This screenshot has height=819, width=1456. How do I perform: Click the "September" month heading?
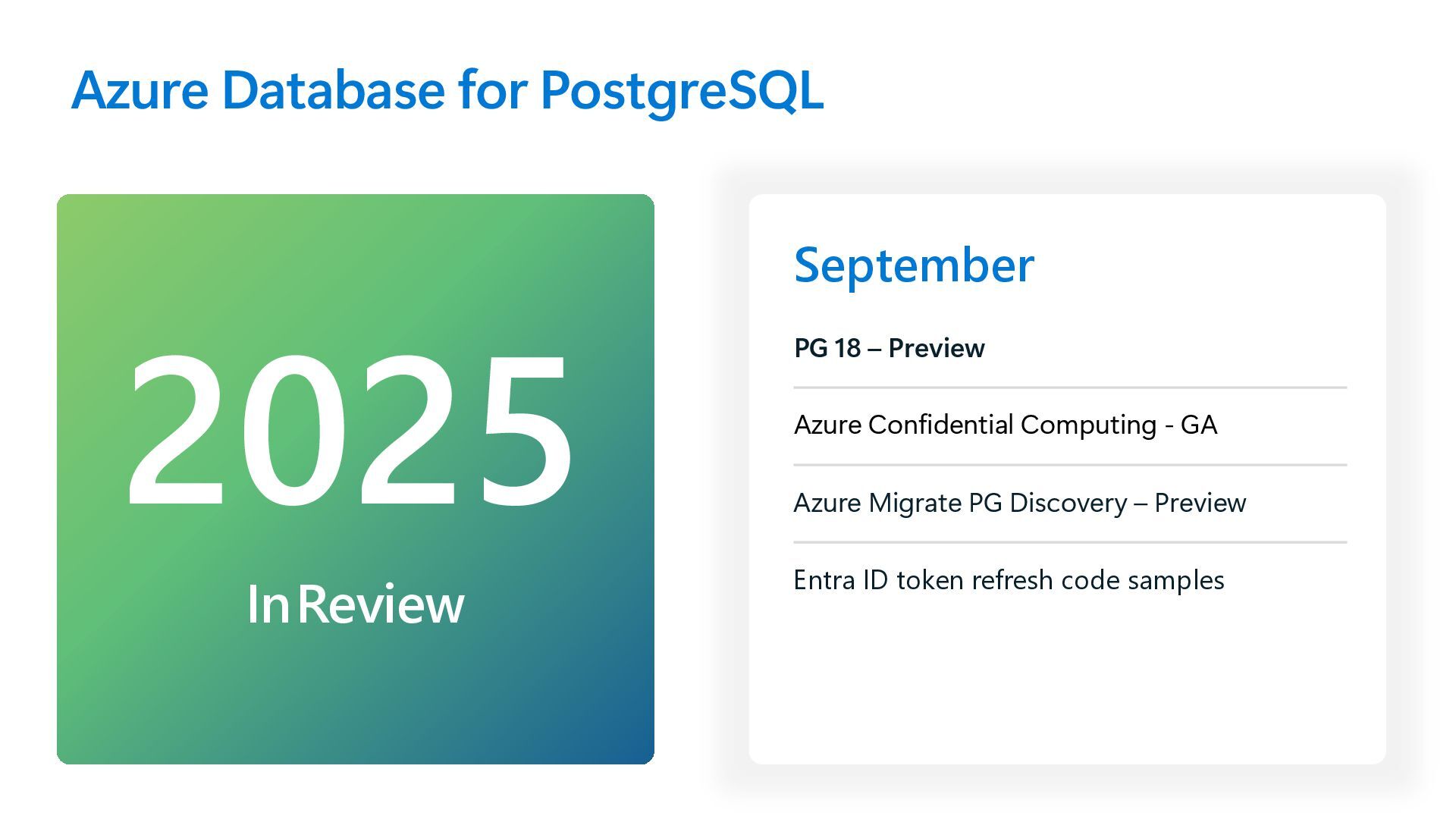coord(913,265)
